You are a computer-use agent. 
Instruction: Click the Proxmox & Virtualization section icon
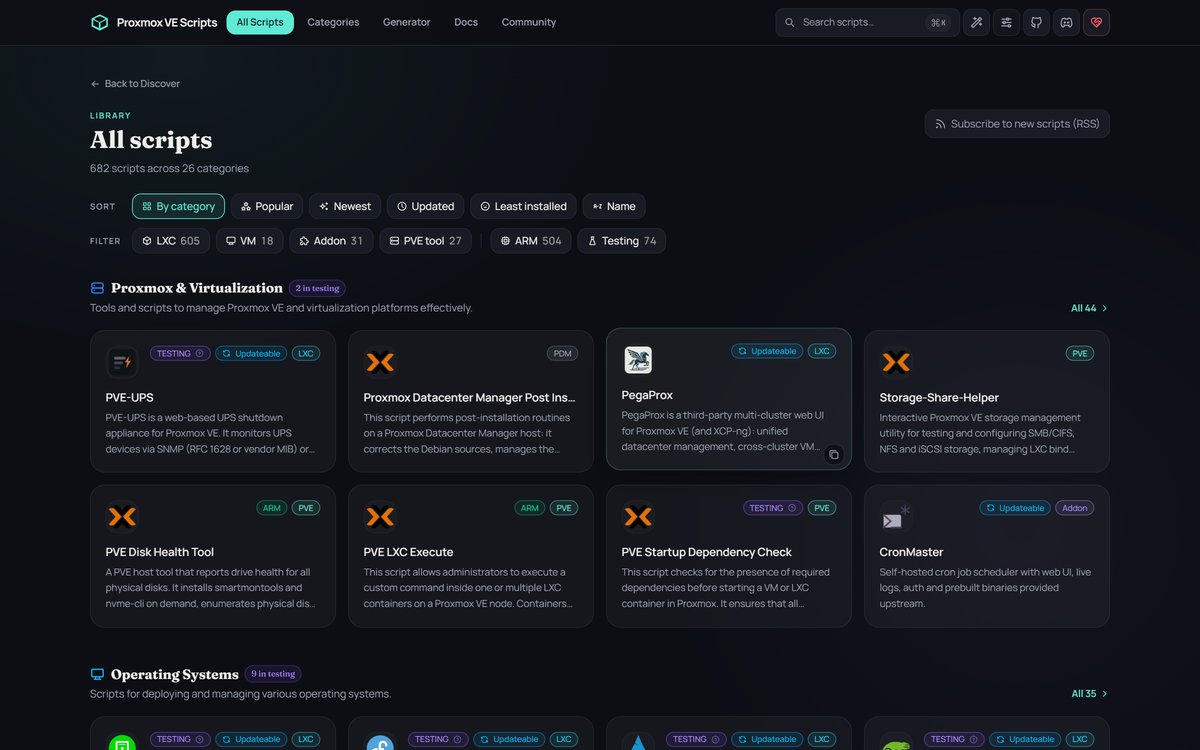(x=97, y=288)
